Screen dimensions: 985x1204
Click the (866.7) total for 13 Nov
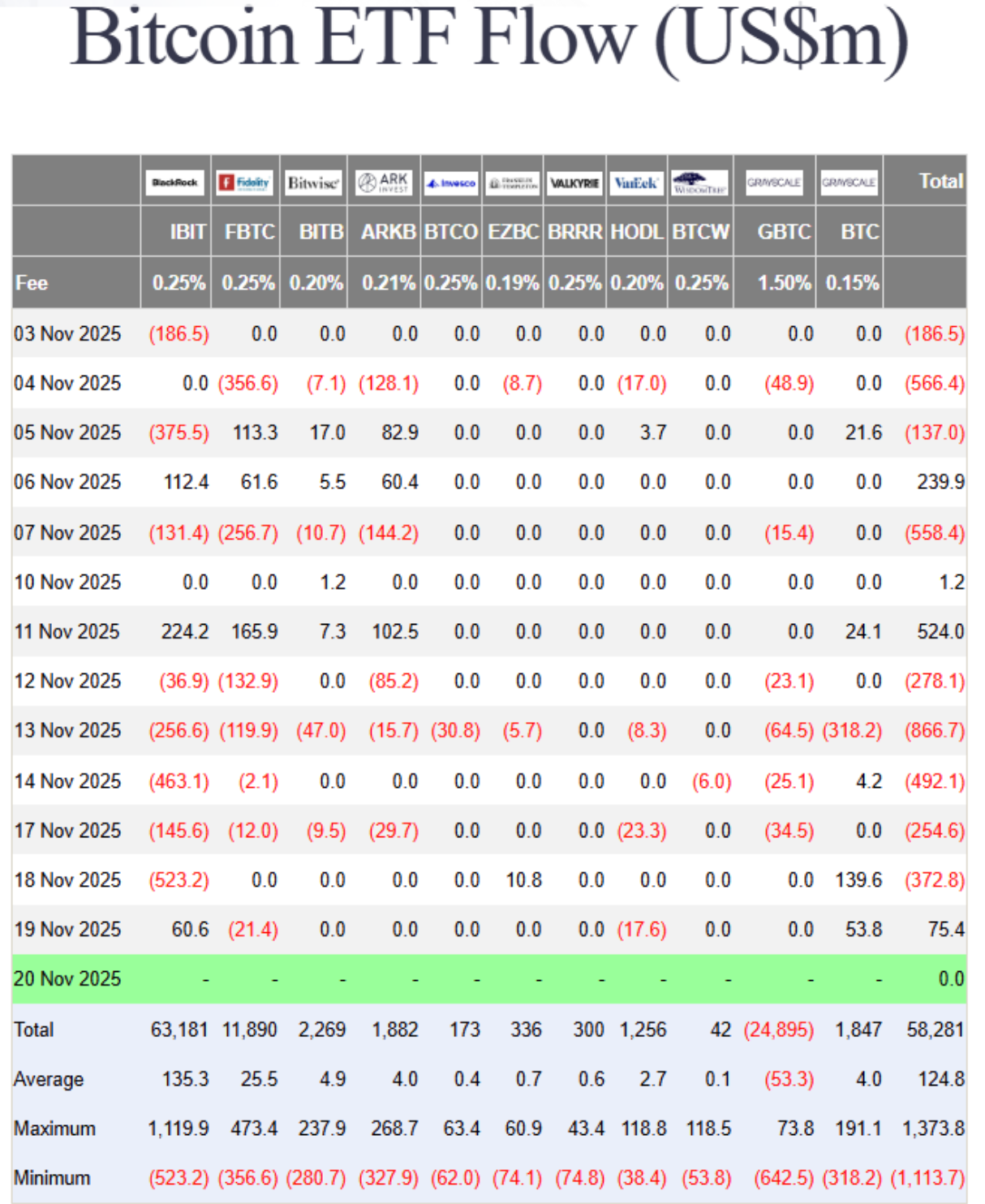point(935,731)
